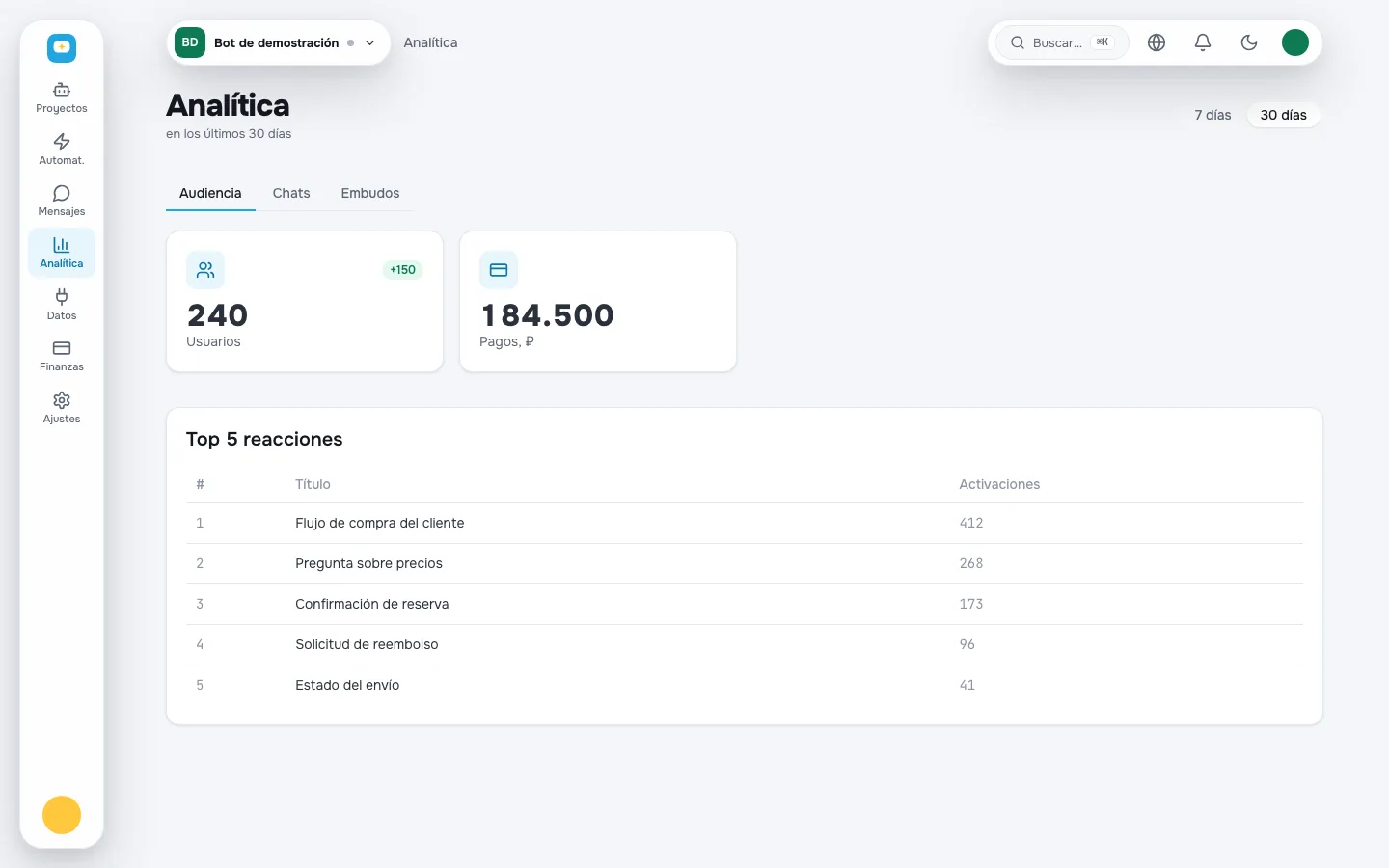Click the BD project badge

(190, 42)
